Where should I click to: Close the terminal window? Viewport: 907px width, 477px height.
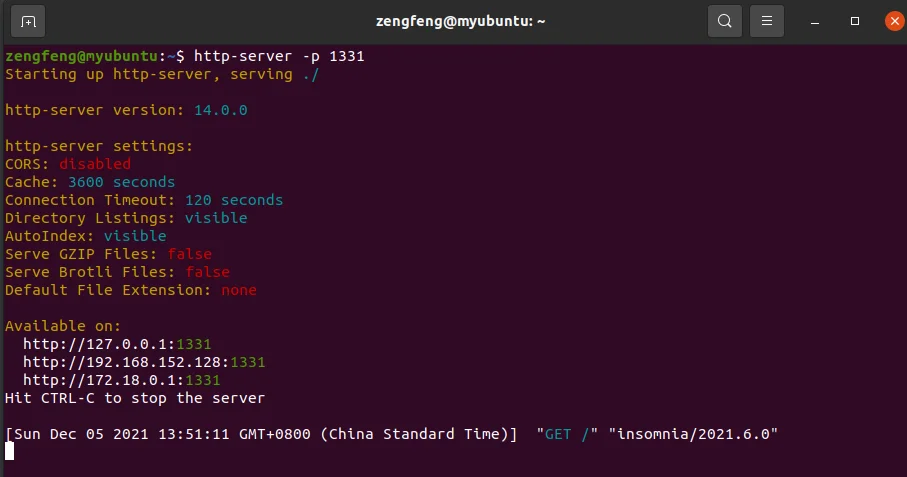[894, 21]
